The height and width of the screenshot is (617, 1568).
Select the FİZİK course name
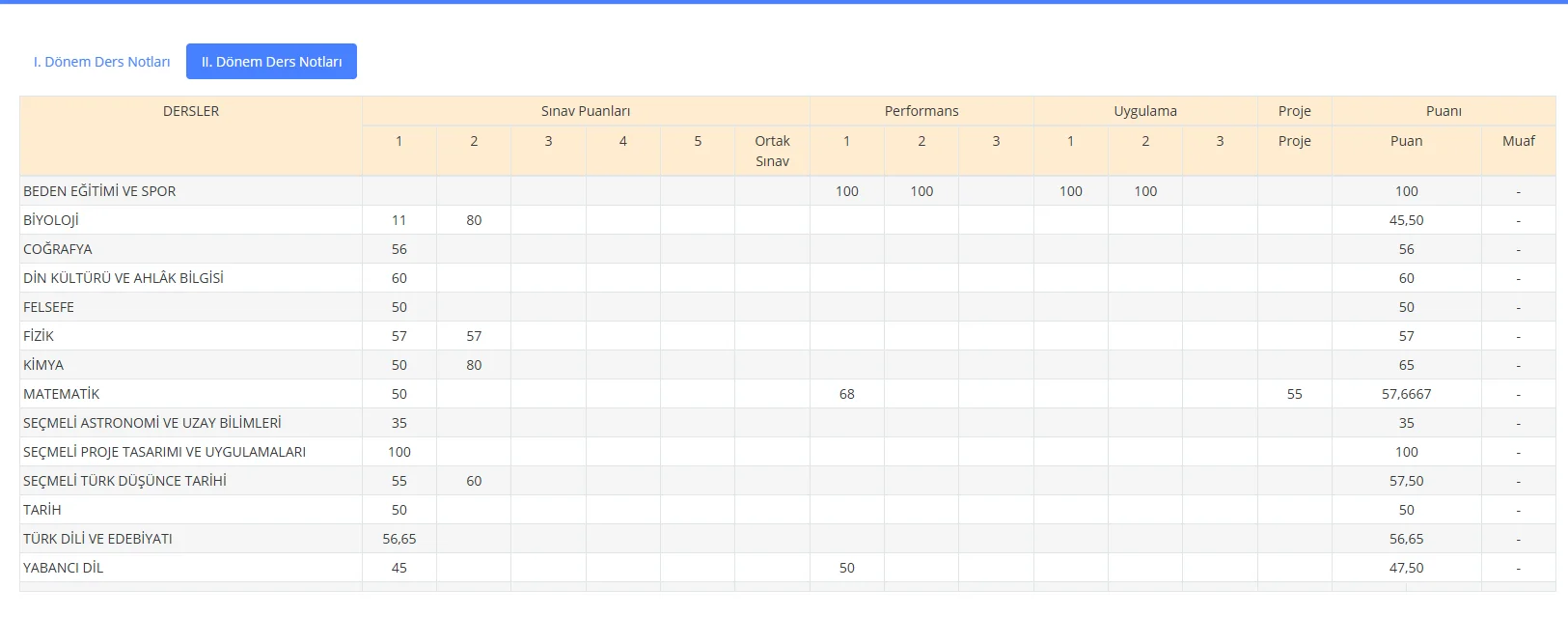(39, 336)
